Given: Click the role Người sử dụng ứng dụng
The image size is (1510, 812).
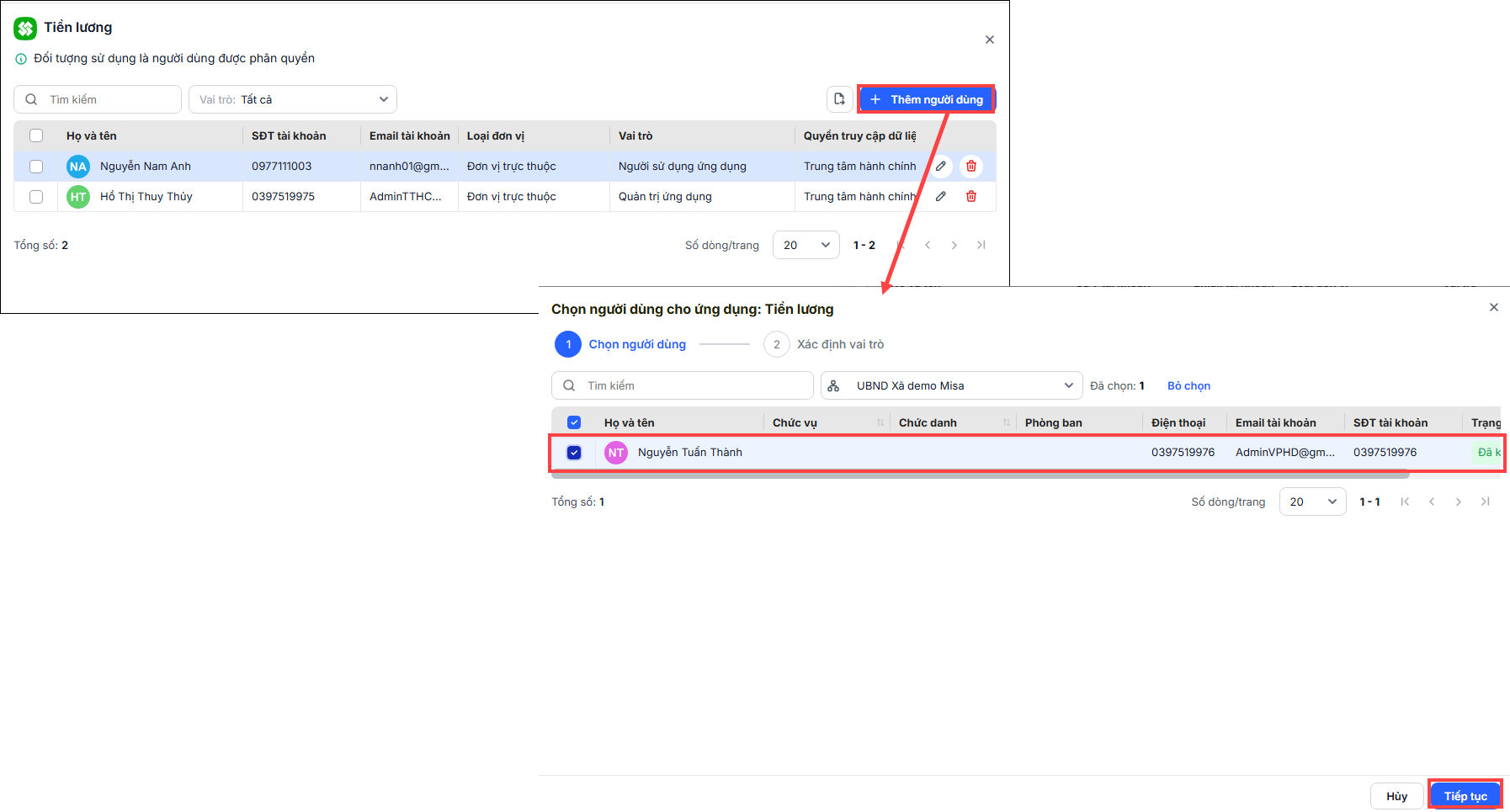Looking at the screenshot, I should tap(683, 166).
